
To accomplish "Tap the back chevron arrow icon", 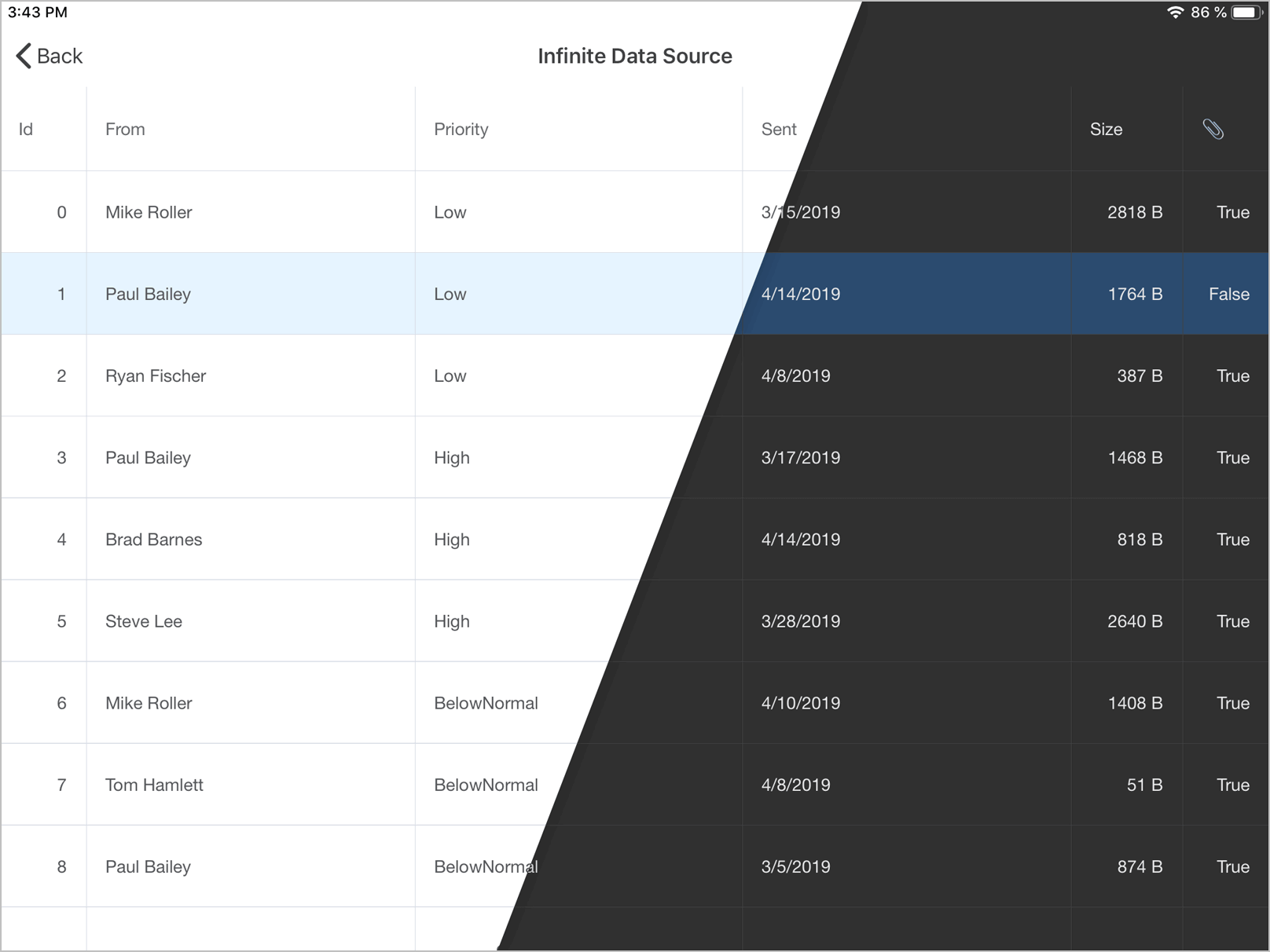I will (24, 56).
